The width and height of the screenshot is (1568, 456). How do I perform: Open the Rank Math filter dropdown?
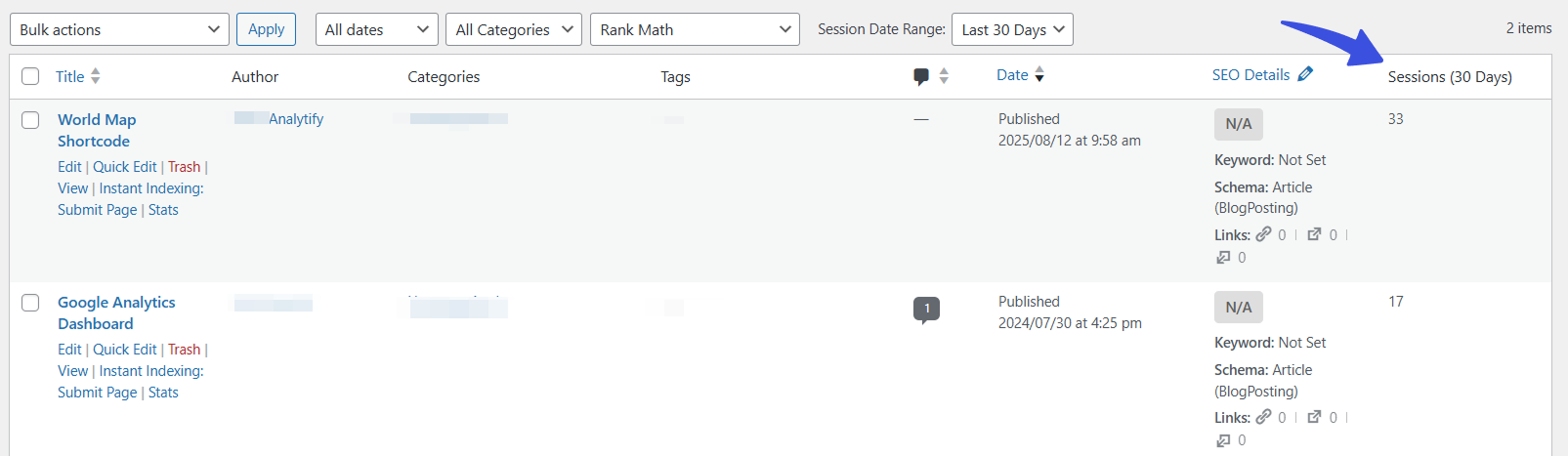(695, 29)
